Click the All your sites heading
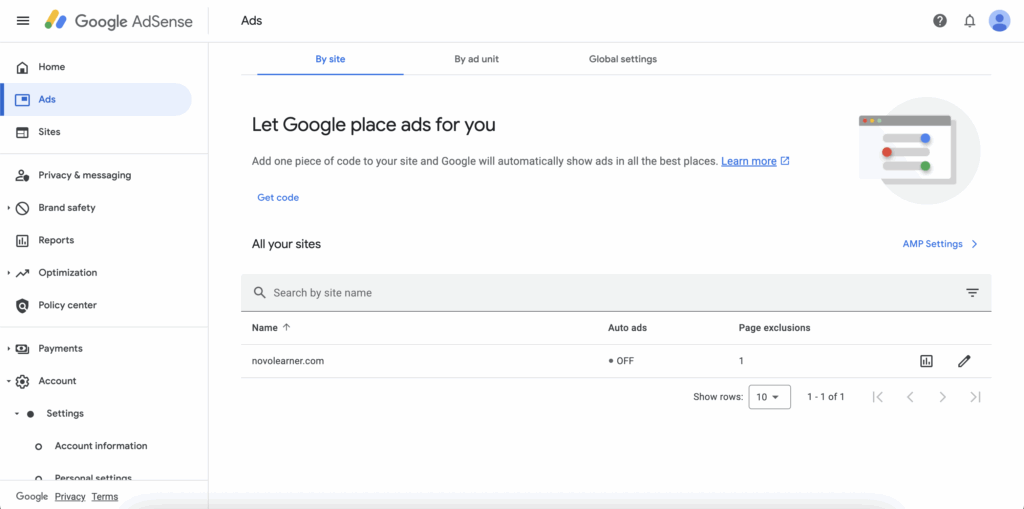The height and width of the screenshot is (509, 1024). (x=287, y=244)
